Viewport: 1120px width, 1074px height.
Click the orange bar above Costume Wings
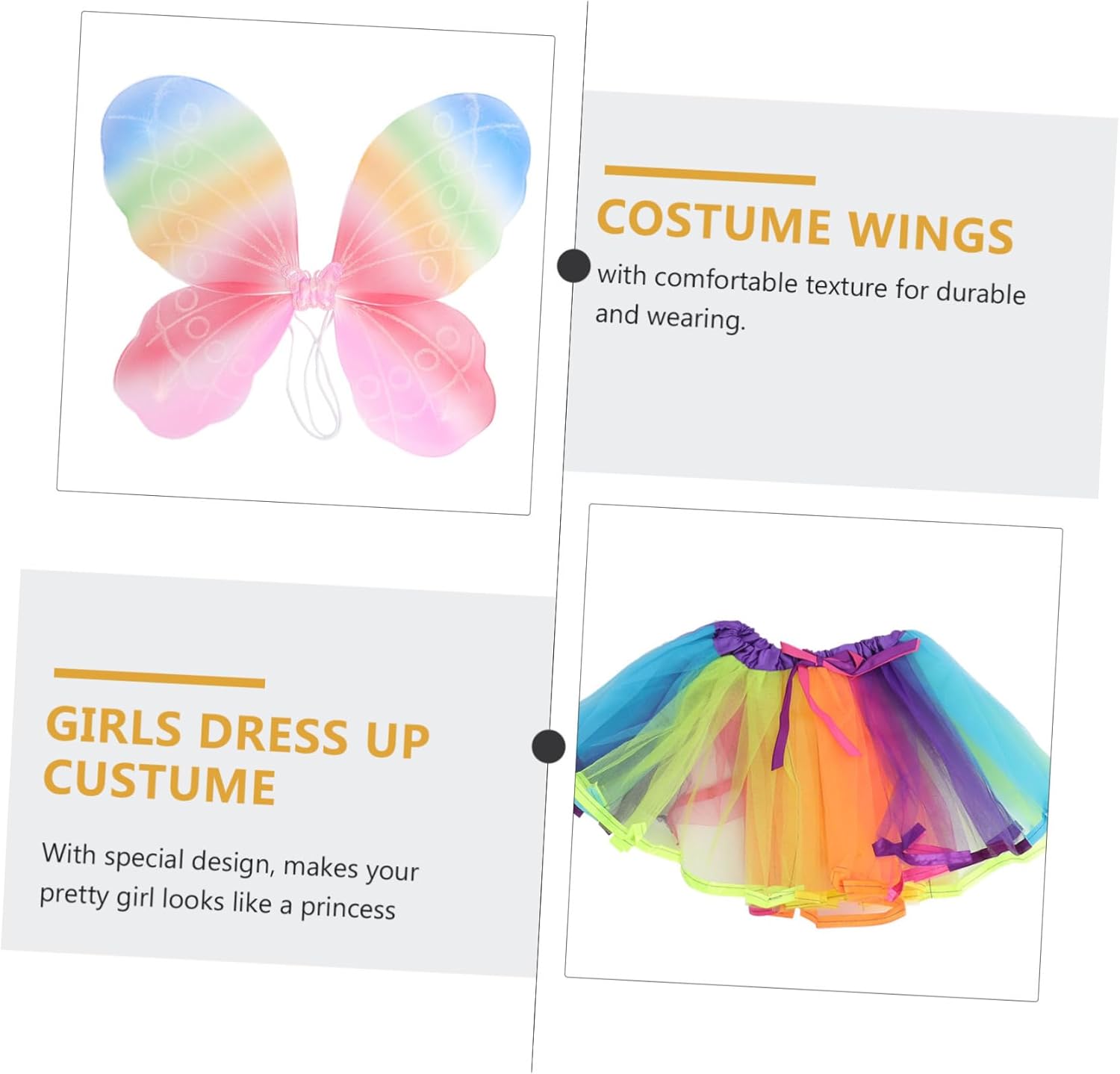coord(710,175)
